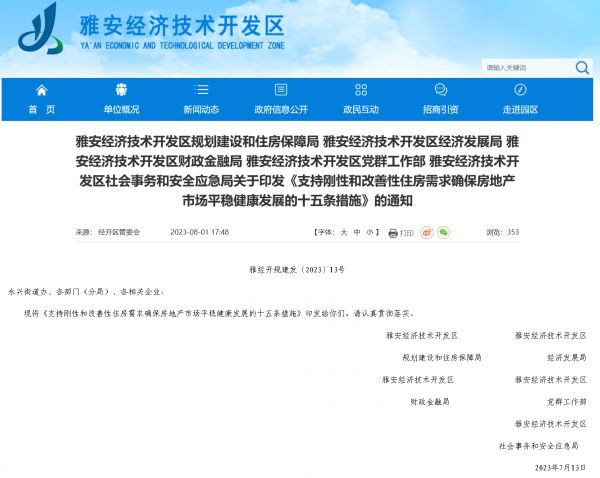
Task: Click the people icon above 单位概况
Action: click(x=121, y=90)
